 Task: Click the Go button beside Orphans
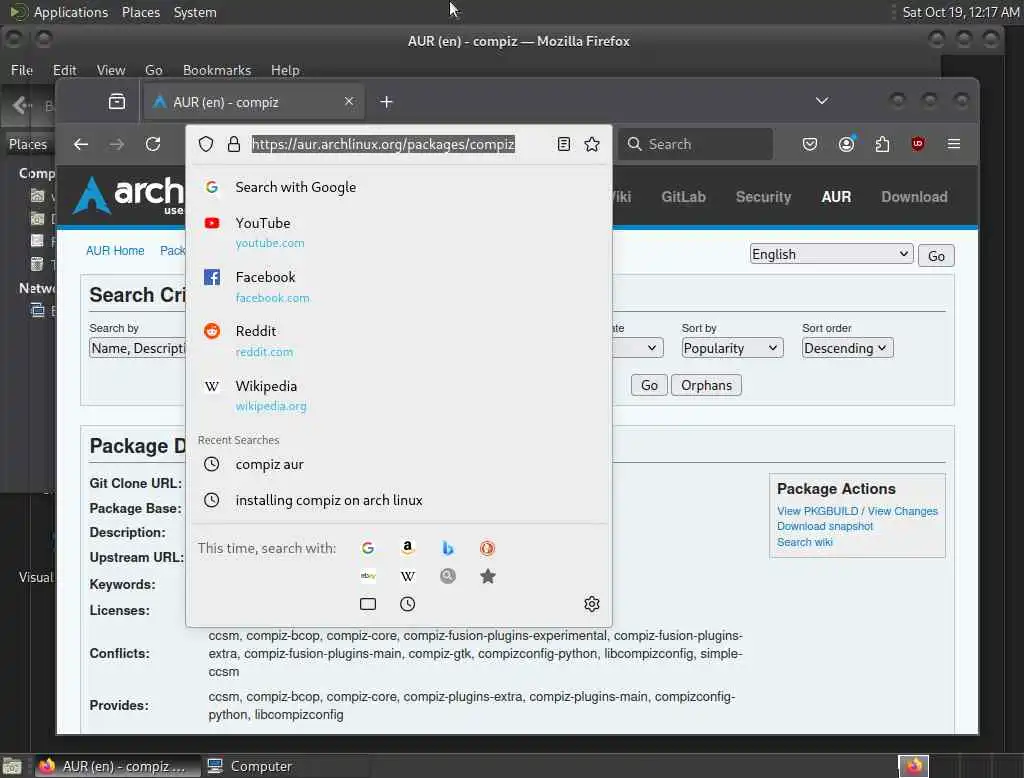point(649,385)
